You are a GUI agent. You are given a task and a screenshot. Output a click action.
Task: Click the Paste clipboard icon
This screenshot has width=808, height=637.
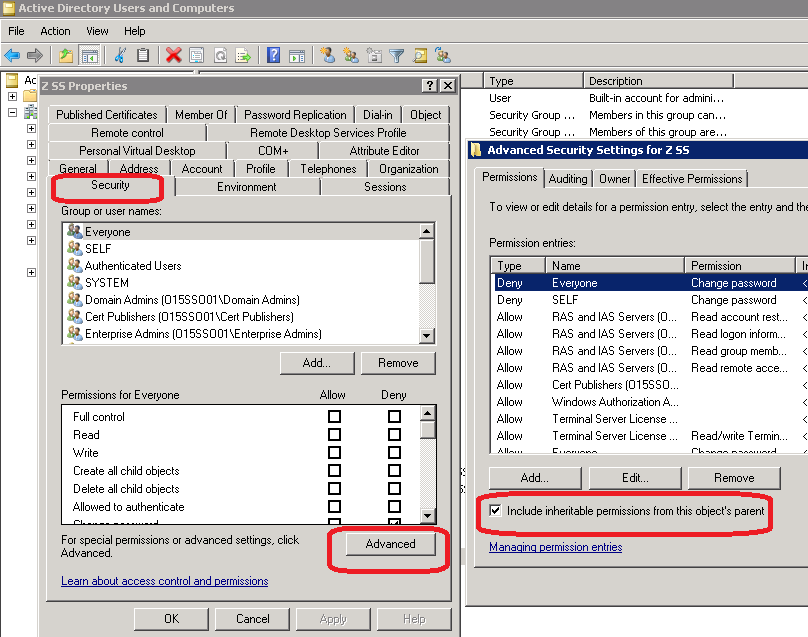pos(143,55)
